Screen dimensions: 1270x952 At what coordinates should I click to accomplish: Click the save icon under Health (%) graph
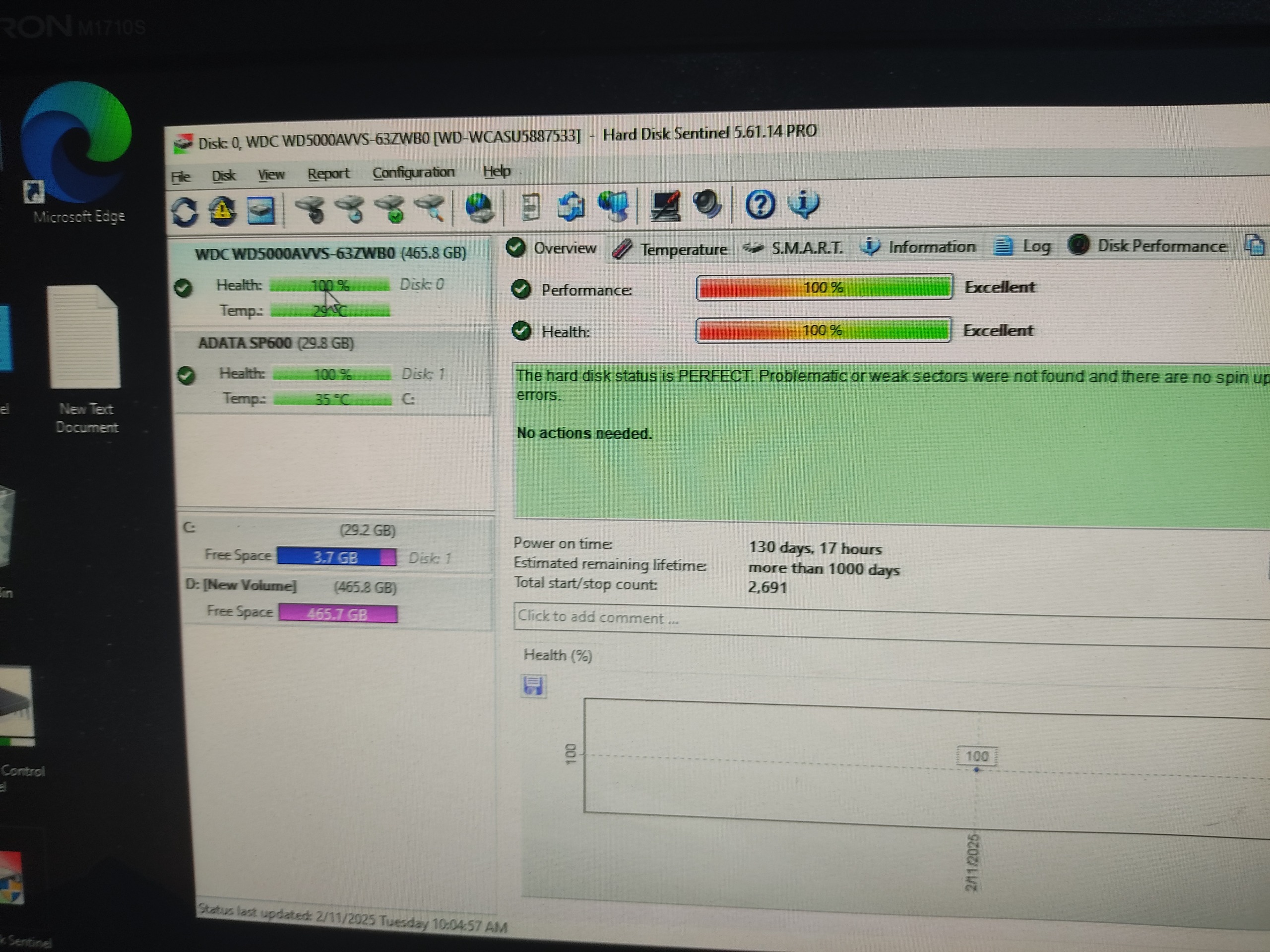[x=533, y=685]
